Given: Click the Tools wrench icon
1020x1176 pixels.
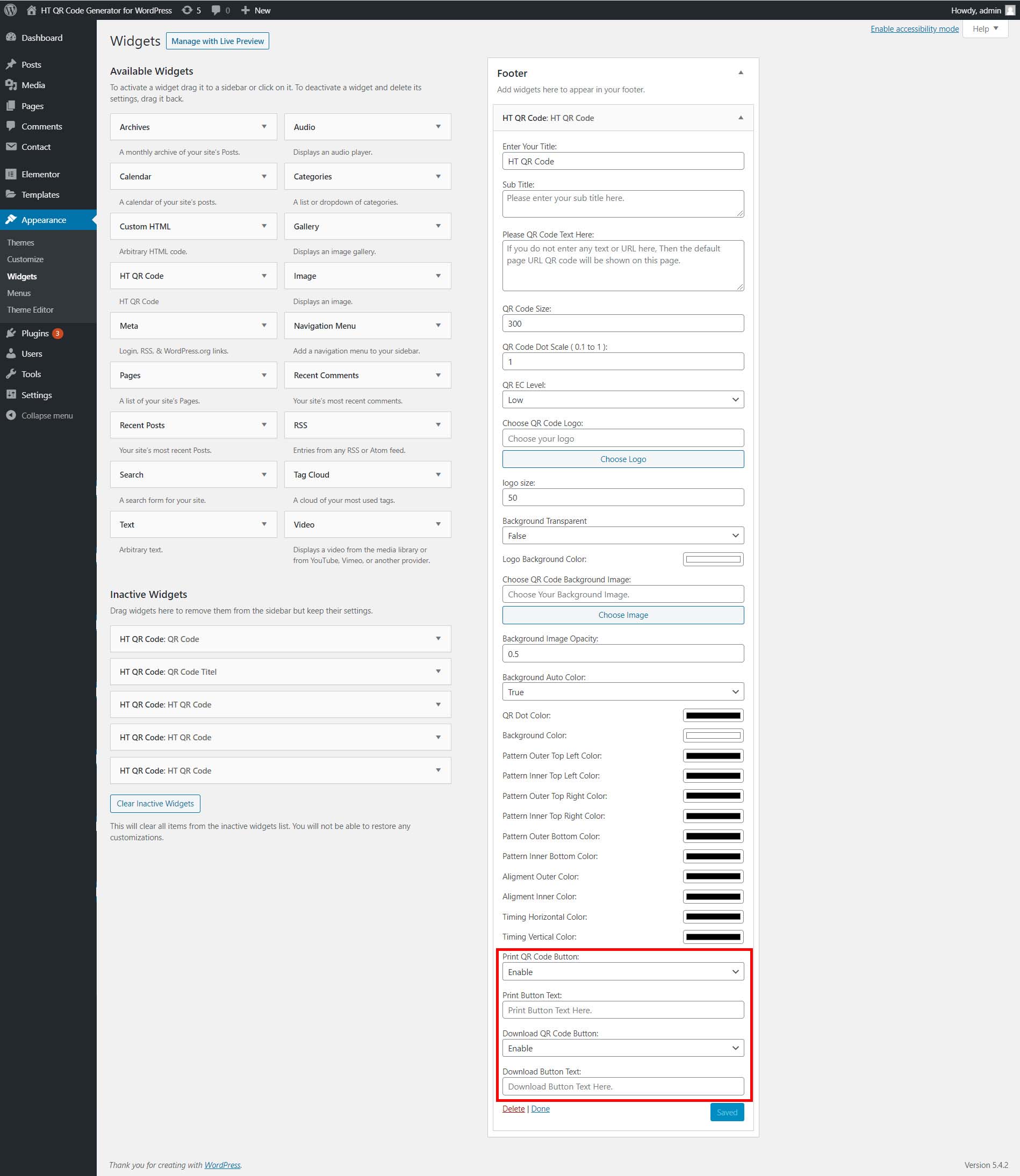Looking at the screenshot, I should [x=11, y=374].
